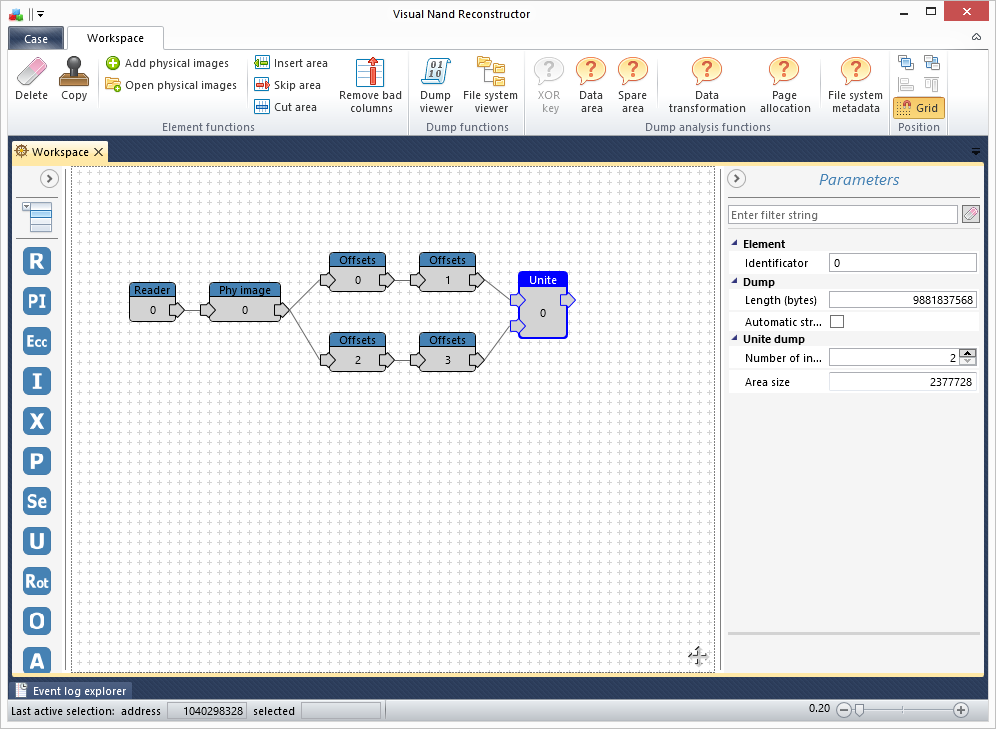Choose Cut area
This screenshot has height=729, width=996.
click(285, 107)
